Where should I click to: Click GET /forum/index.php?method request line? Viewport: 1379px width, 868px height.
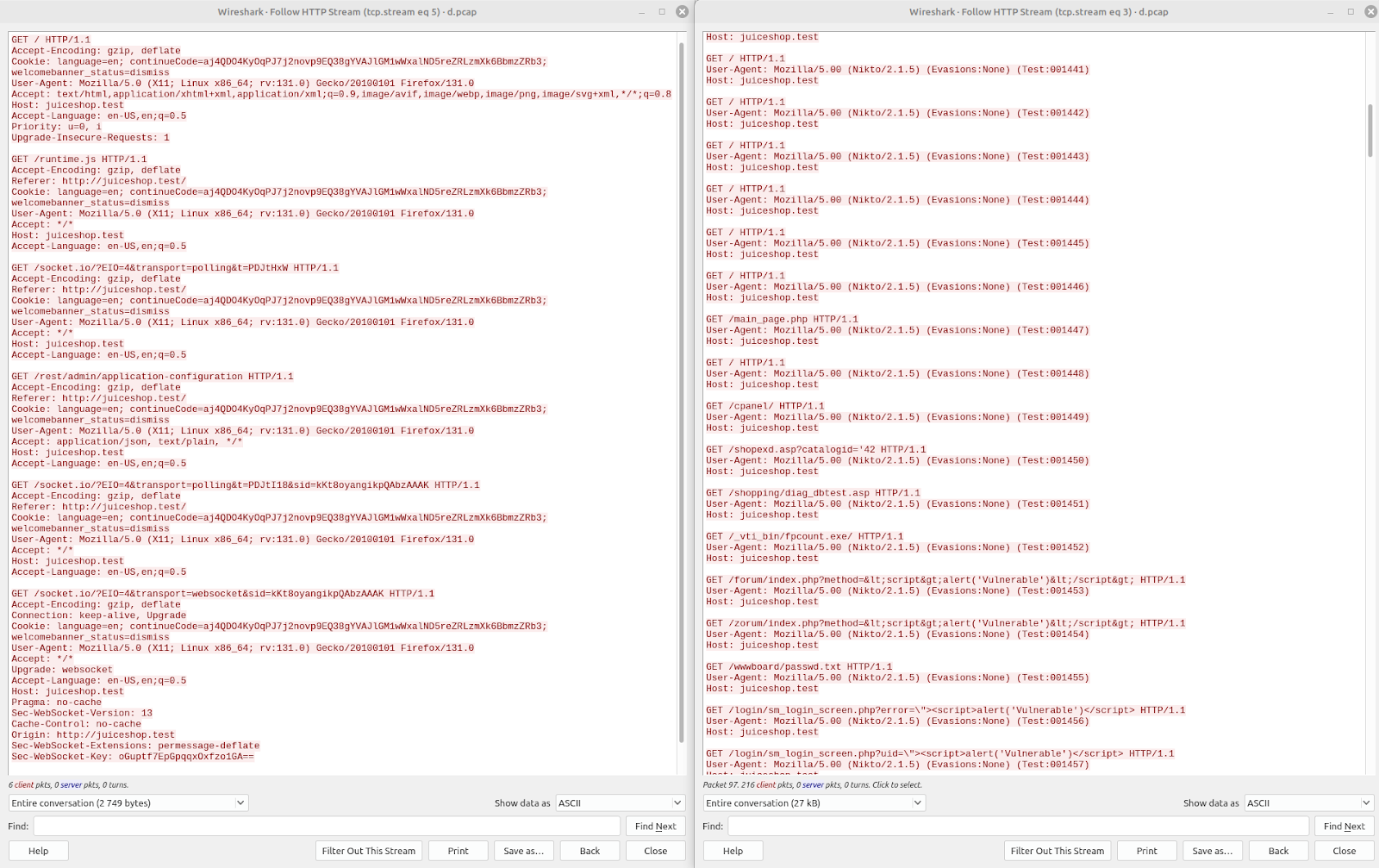[x=945, y=580]
